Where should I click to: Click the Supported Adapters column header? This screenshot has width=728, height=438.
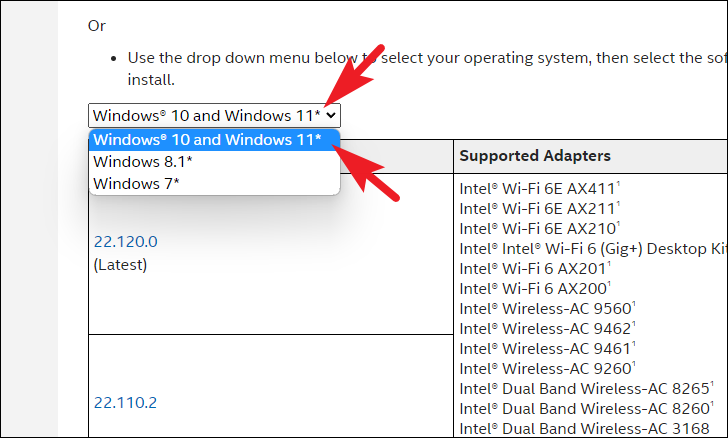point(535,156)
